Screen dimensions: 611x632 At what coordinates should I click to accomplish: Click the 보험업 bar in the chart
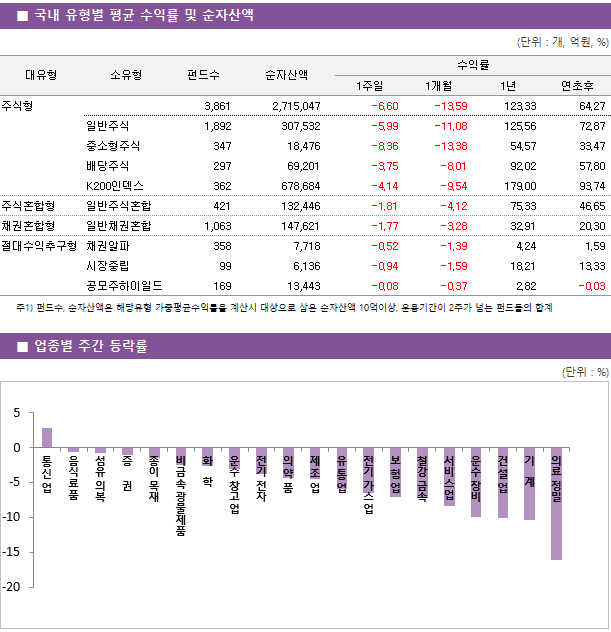click(395, 472)
